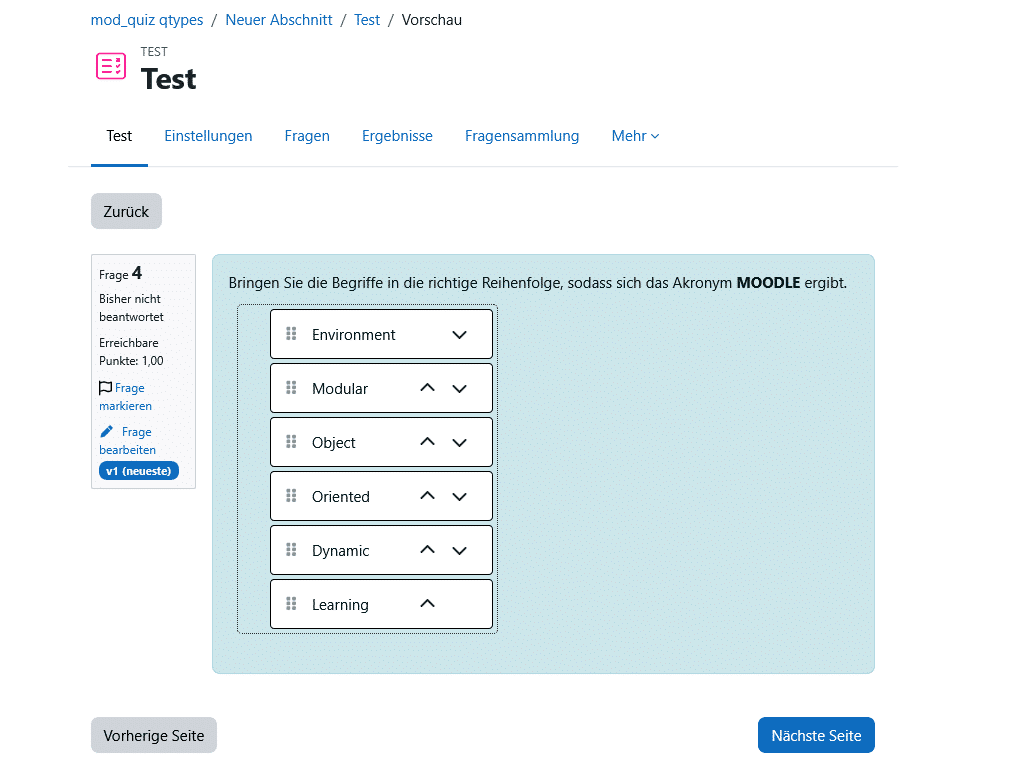Click the Frage markieren link
1030x773 pixels.
coord(125,397)
